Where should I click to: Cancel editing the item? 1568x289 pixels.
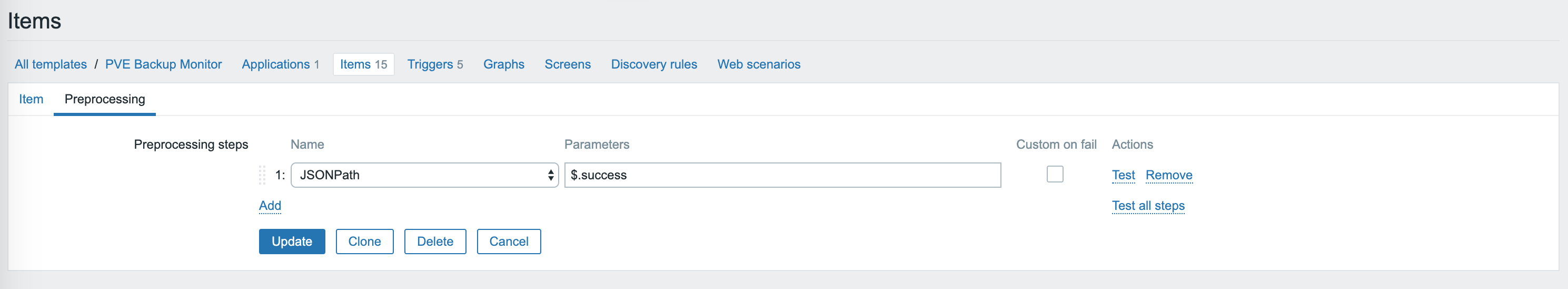pos(509,242)
